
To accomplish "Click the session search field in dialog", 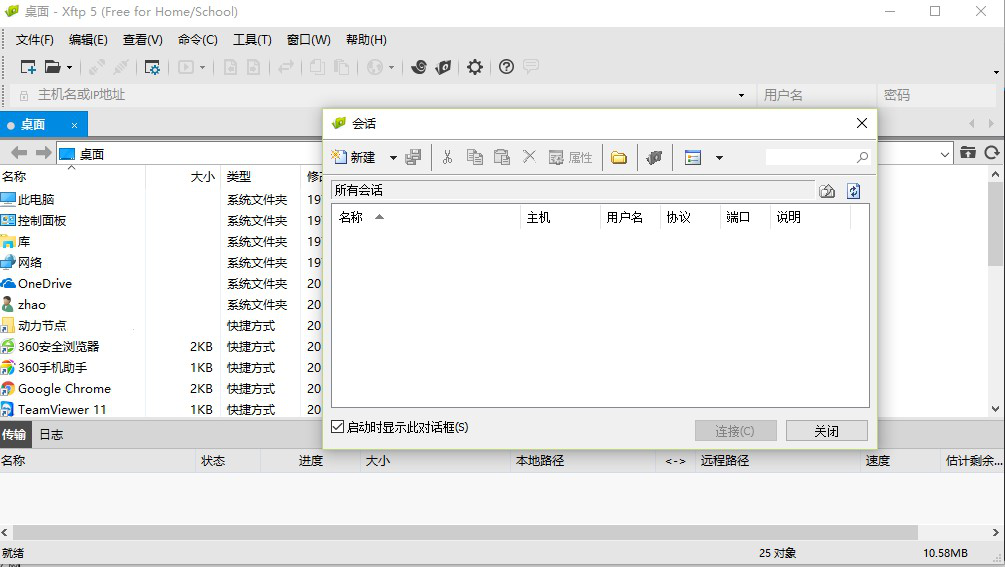I will pyautogui.click(x=810, y=157).
